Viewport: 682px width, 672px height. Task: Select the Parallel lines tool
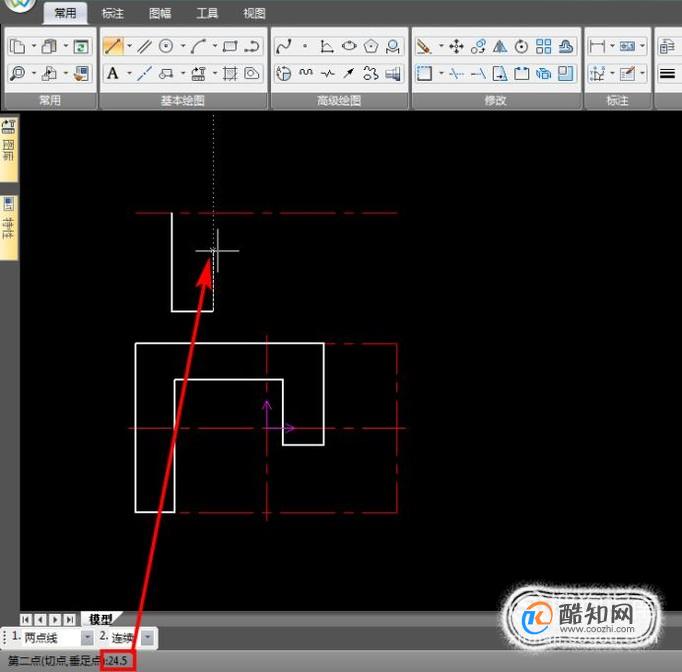[144, 46]
